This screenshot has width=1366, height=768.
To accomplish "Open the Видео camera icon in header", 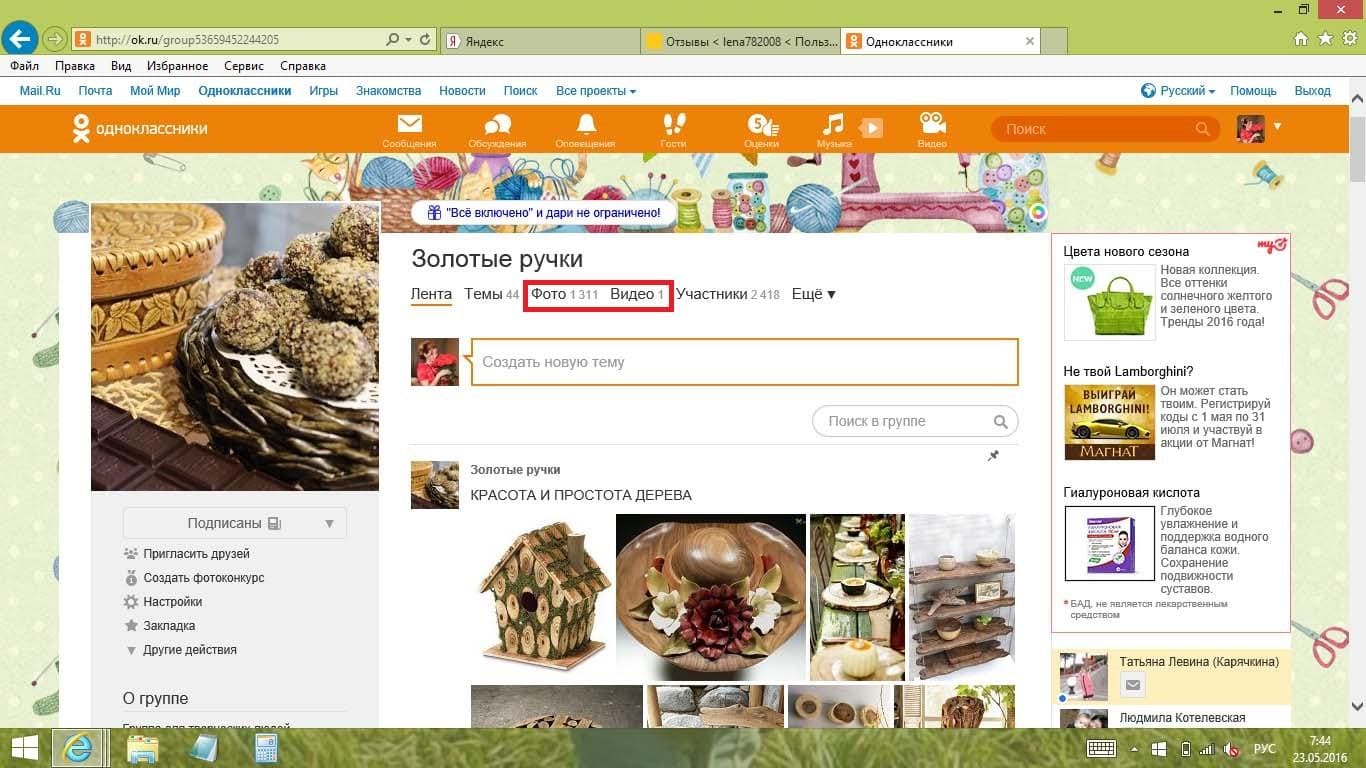I will pyautogui.click(x=932, y=125).
